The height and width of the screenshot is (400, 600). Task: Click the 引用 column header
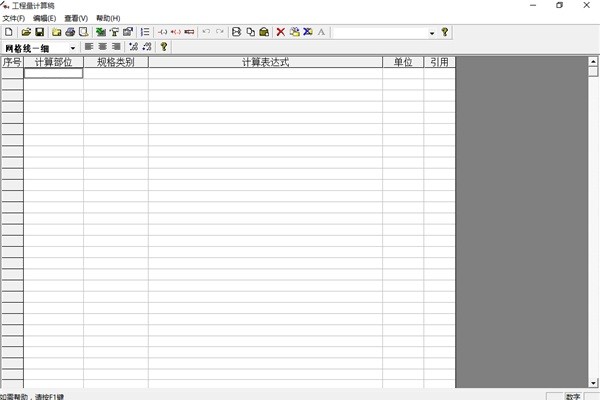(x=439, y=62)
